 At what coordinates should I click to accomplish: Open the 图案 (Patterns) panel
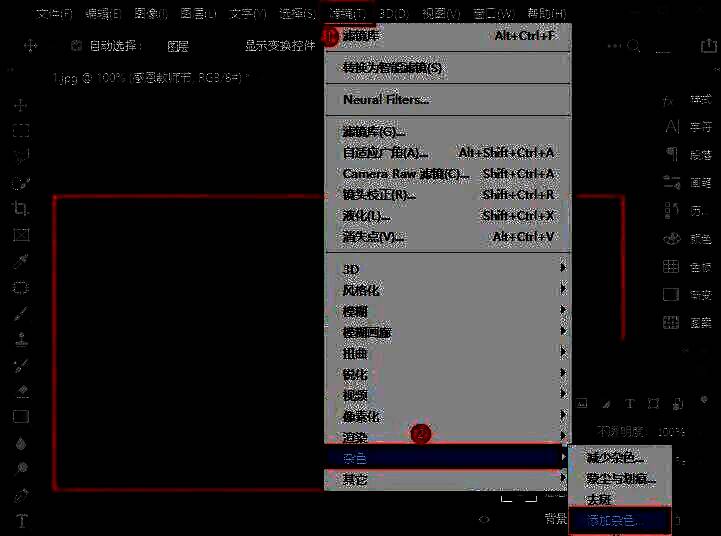tap(688, 323)
